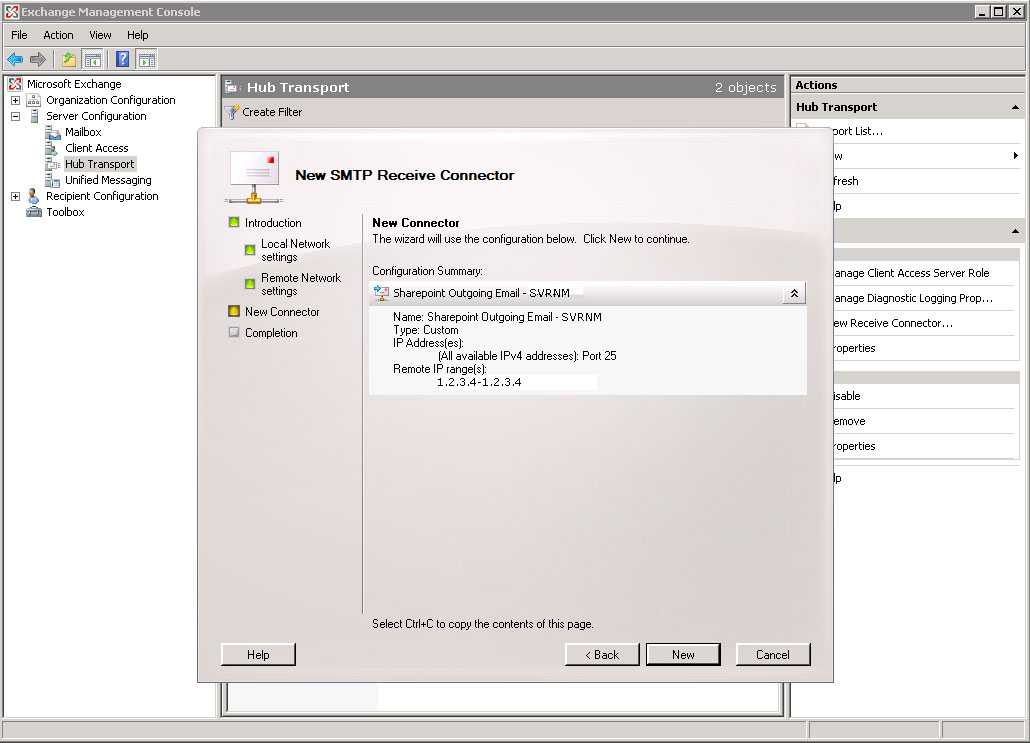The height and width of the screenshot is (743, 1030).
Task: Click the Server Configuration node icon
Action: tap(34, 116)
